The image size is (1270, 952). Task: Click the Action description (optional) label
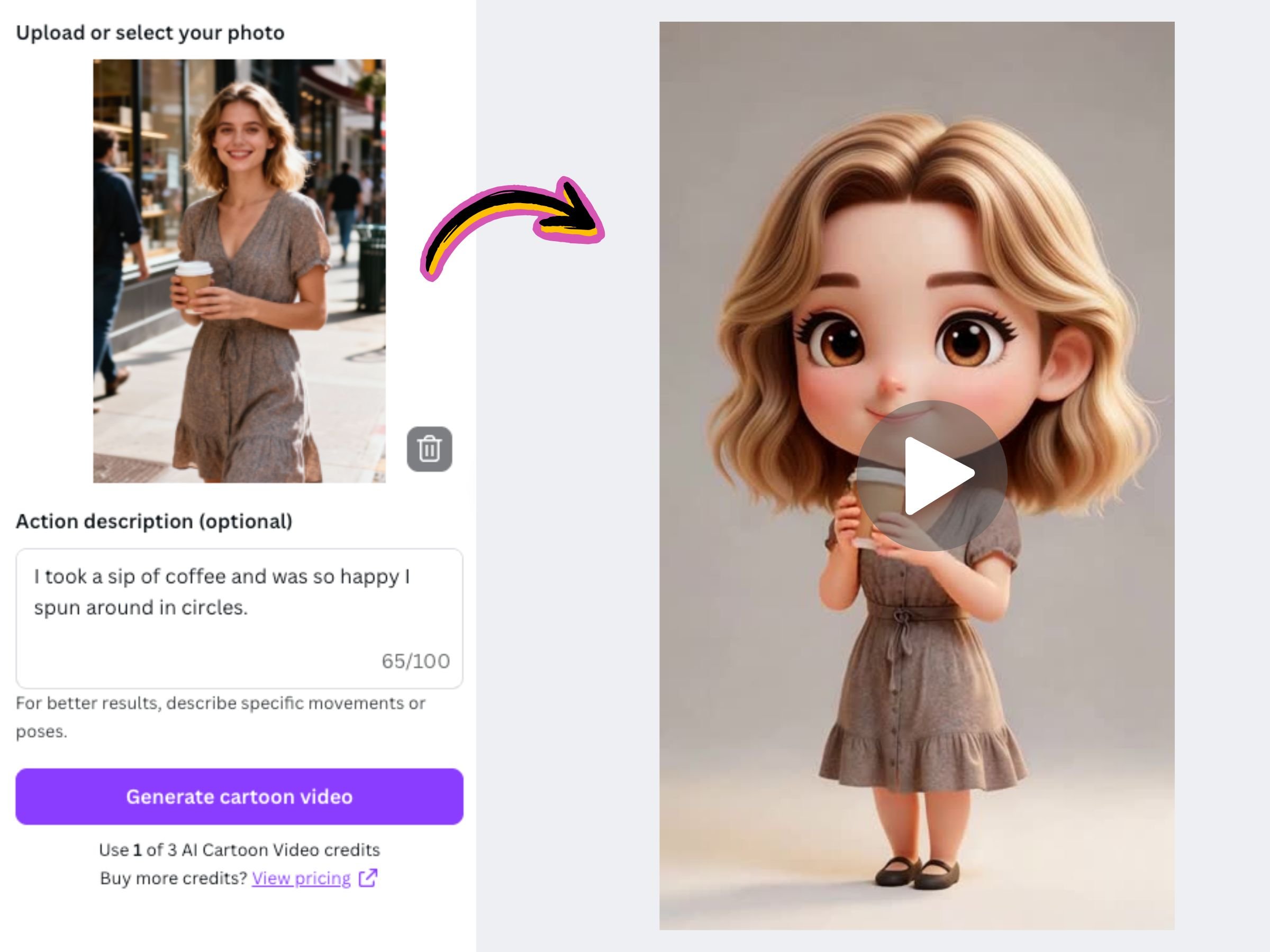155,521
